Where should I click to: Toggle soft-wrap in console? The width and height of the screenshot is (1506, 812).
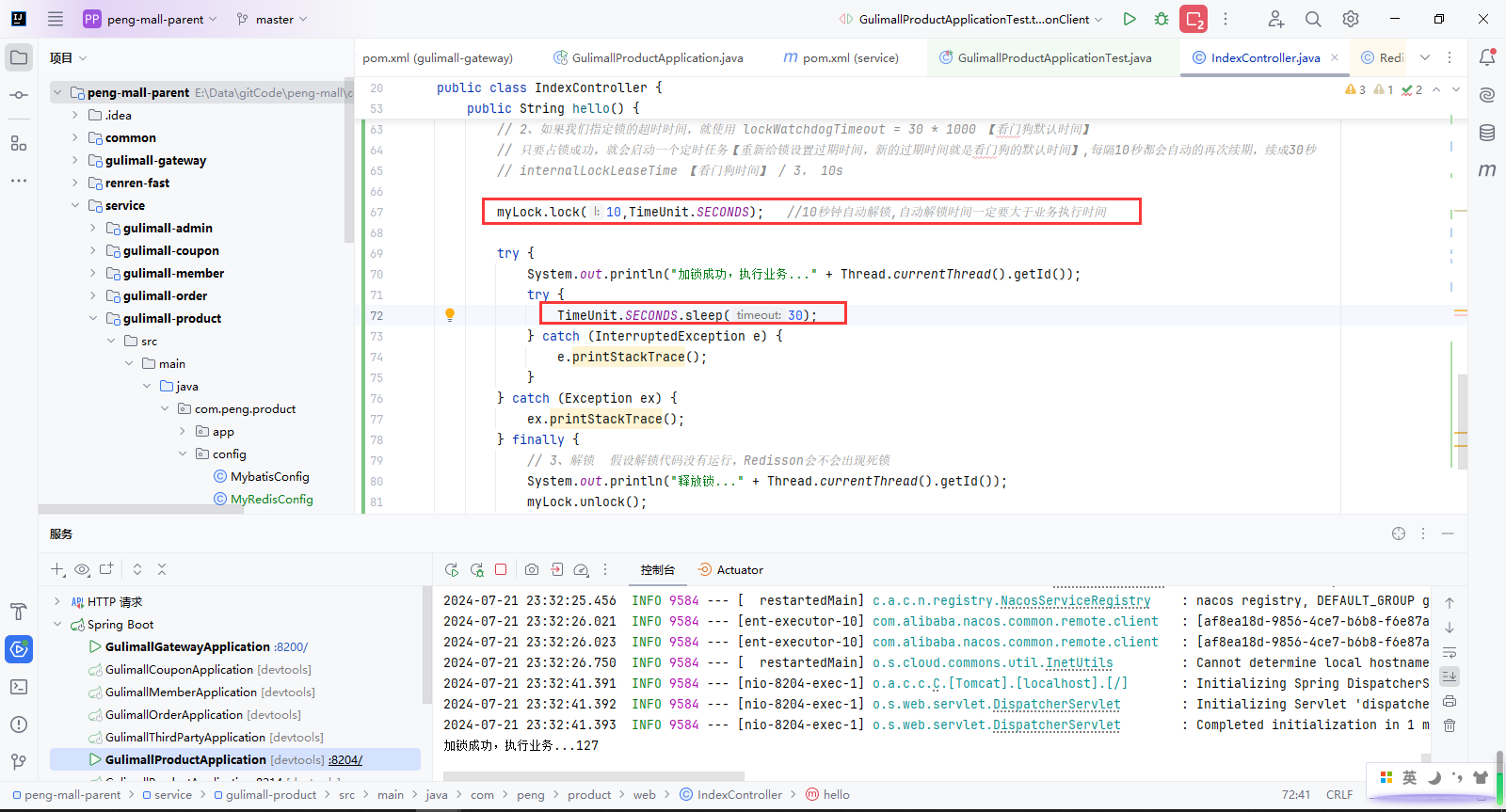coord(1450,652)
